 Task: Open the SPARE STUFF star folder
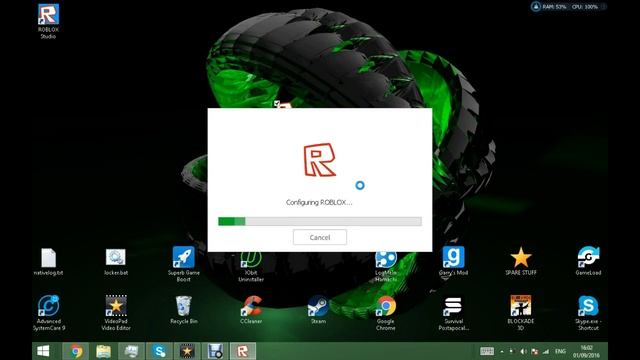click(521, 261)
